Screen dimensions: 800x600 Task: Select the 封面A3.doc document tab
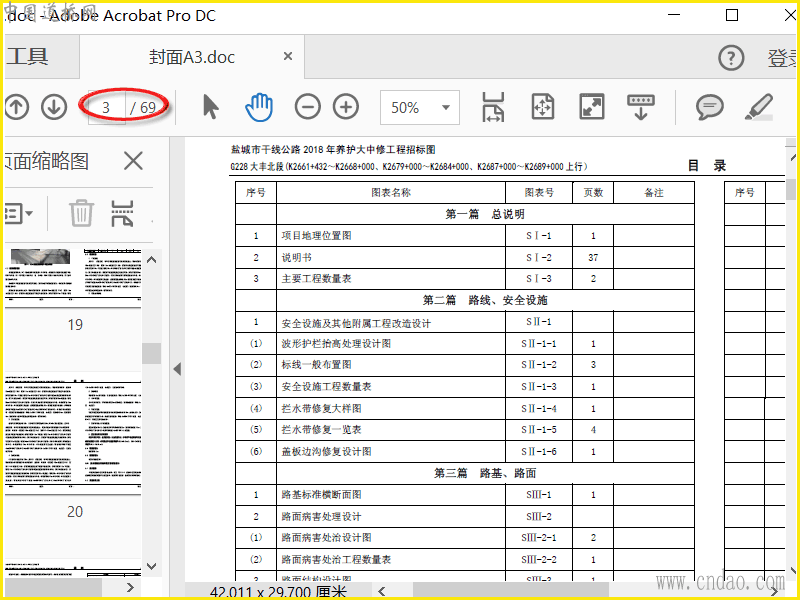(192, 57)
